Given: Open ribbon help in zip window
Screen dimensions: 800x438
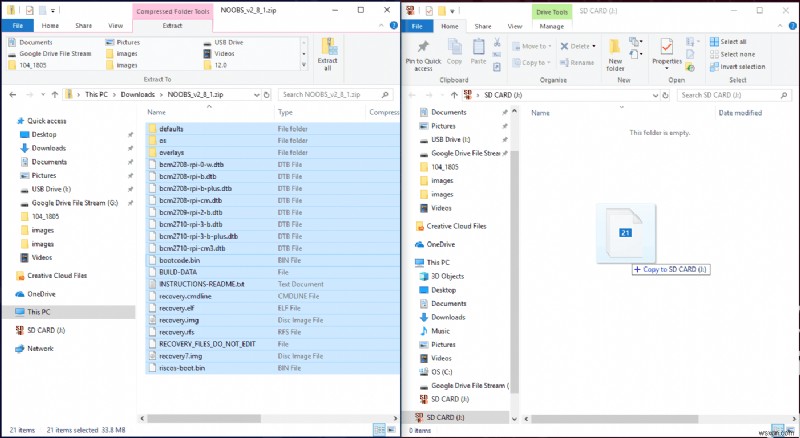Looking at the screenshot, I should click(393, 25).
